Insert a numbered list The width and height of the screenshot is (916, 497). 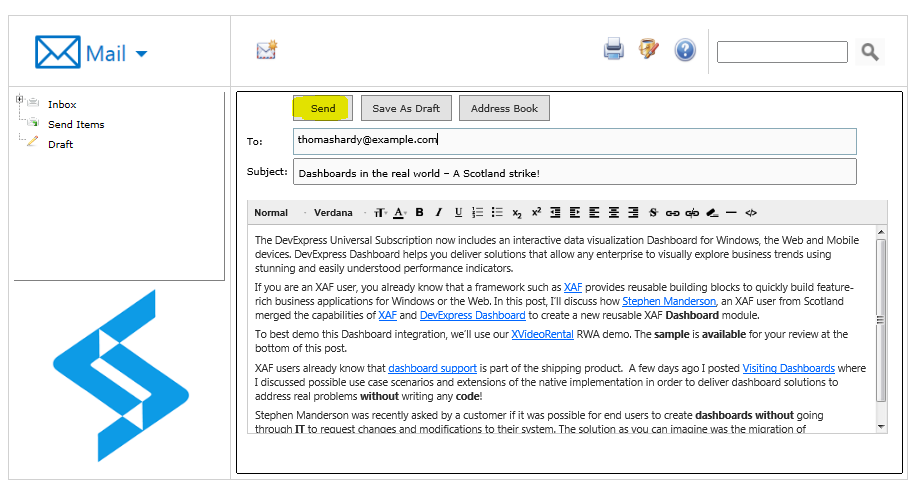coord(478,213)
